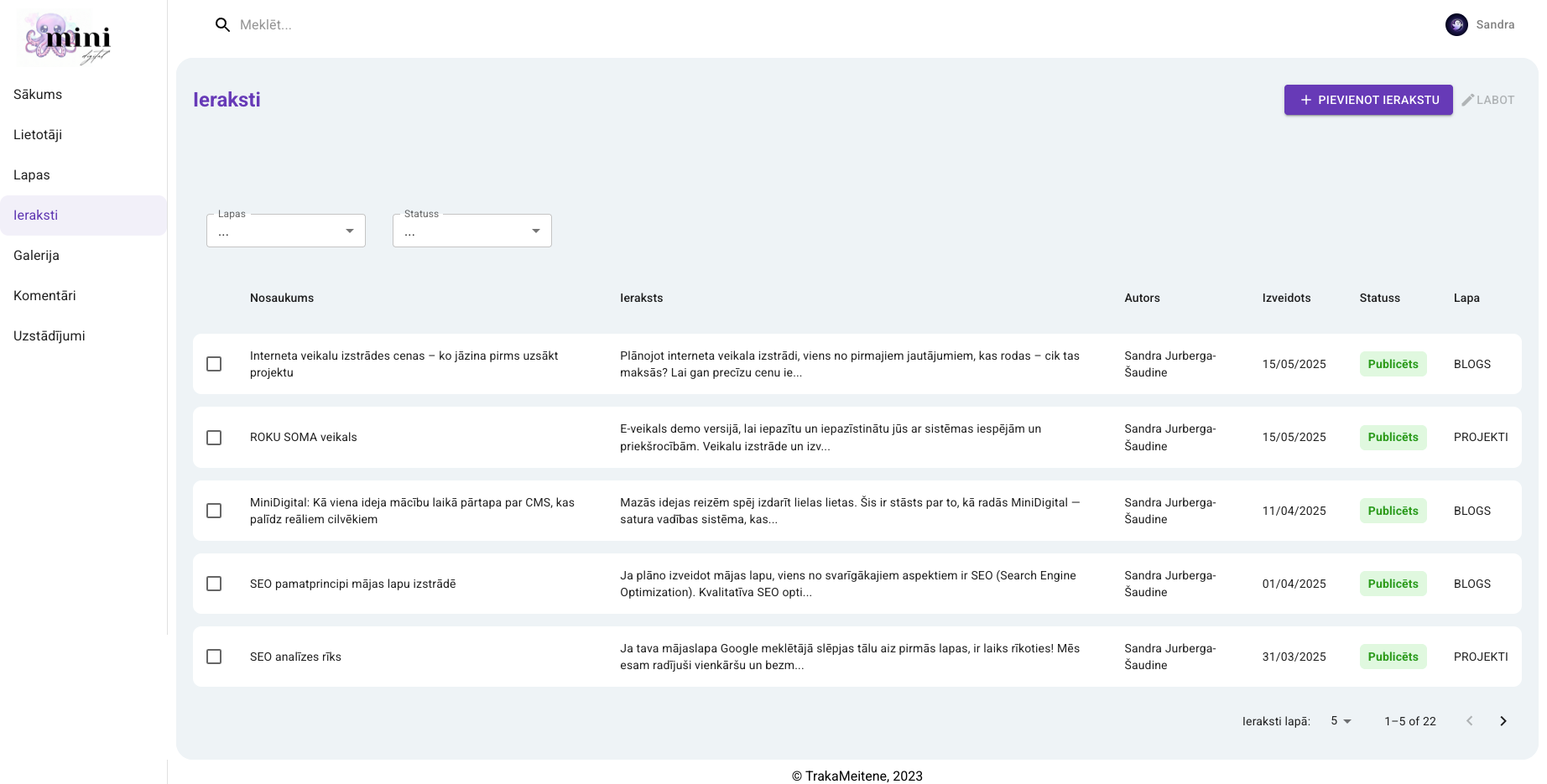
Task: Open the Lapas filter dropdown
Action: pos(285,231)
